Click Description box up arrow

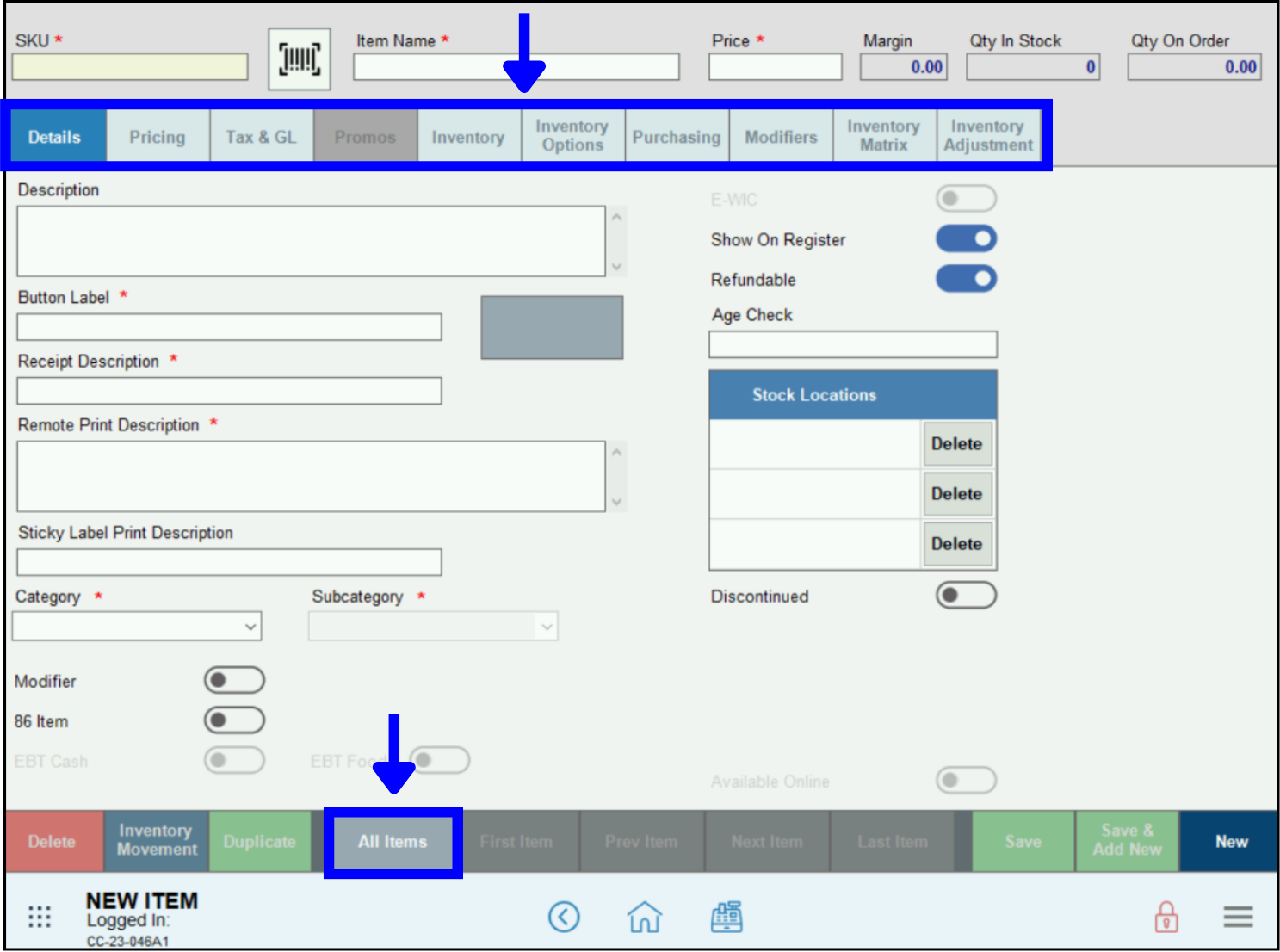coord(616,217)
